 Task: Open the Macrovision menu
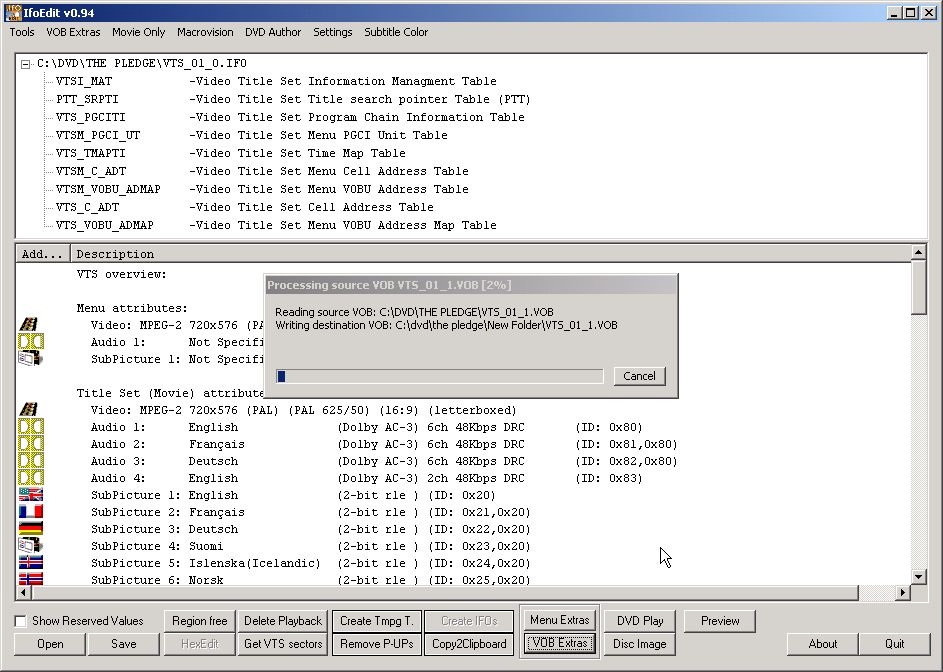pyautogui.click(x=205, y=32)
